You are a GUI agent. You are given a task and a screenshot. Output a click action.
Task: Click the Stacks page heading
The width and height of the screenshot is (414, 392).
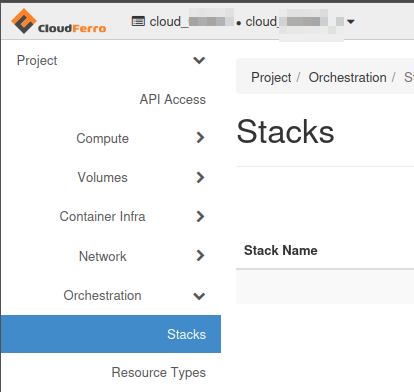click(x=285, y=132)
